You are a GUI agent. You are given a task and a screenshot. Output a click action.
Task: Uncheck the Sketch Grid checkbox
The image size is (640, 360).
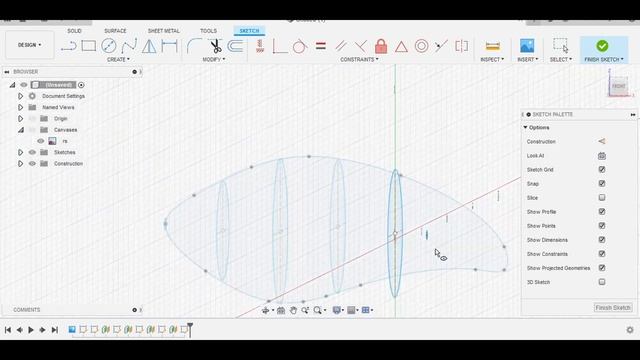pos(602,169)
